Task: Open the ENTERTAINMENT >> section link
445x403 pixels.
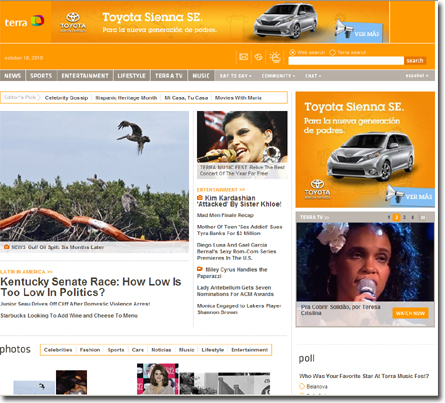Action: 221,190
